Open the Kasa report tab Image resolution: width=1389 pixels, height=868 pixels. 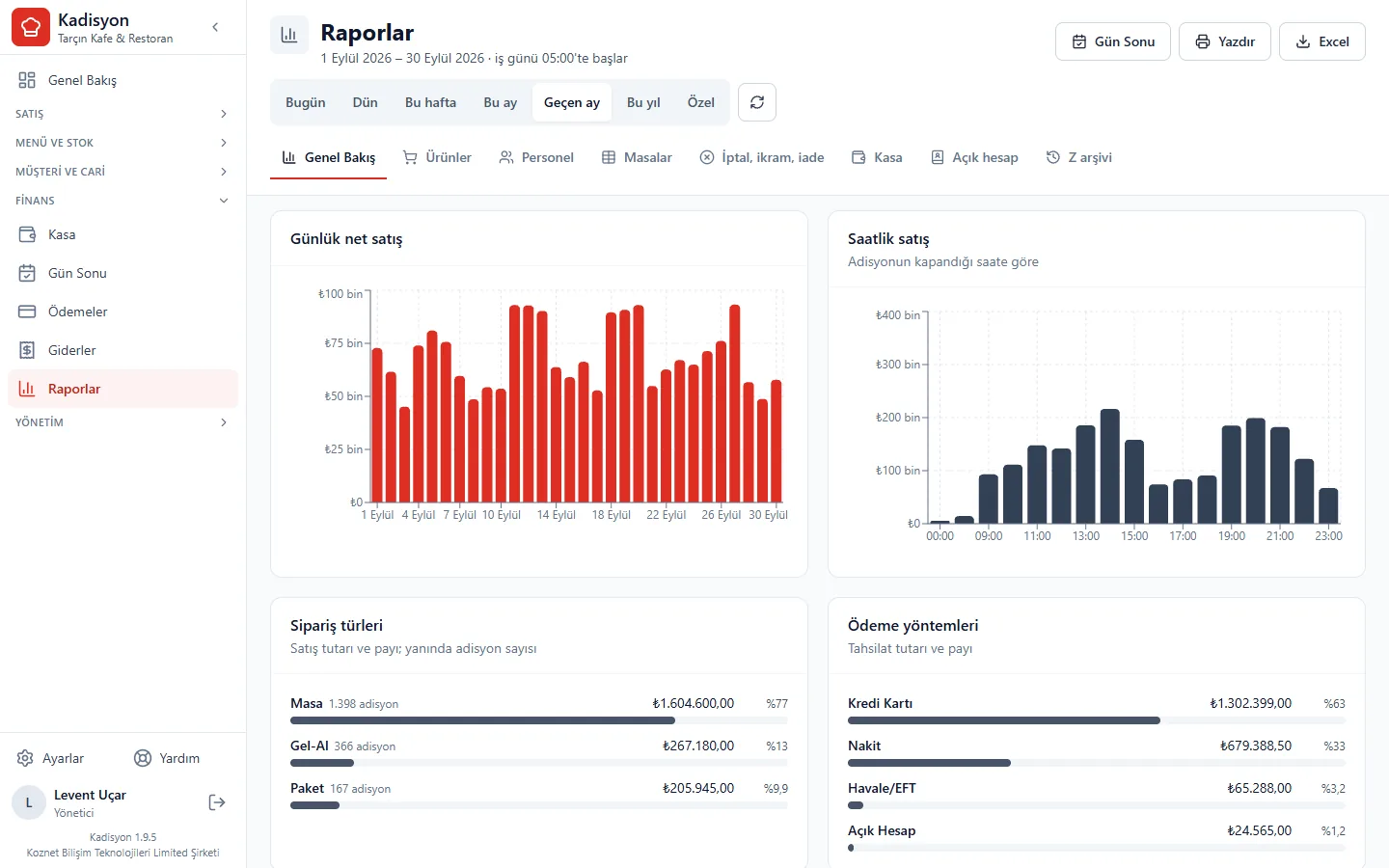point(877,157)
